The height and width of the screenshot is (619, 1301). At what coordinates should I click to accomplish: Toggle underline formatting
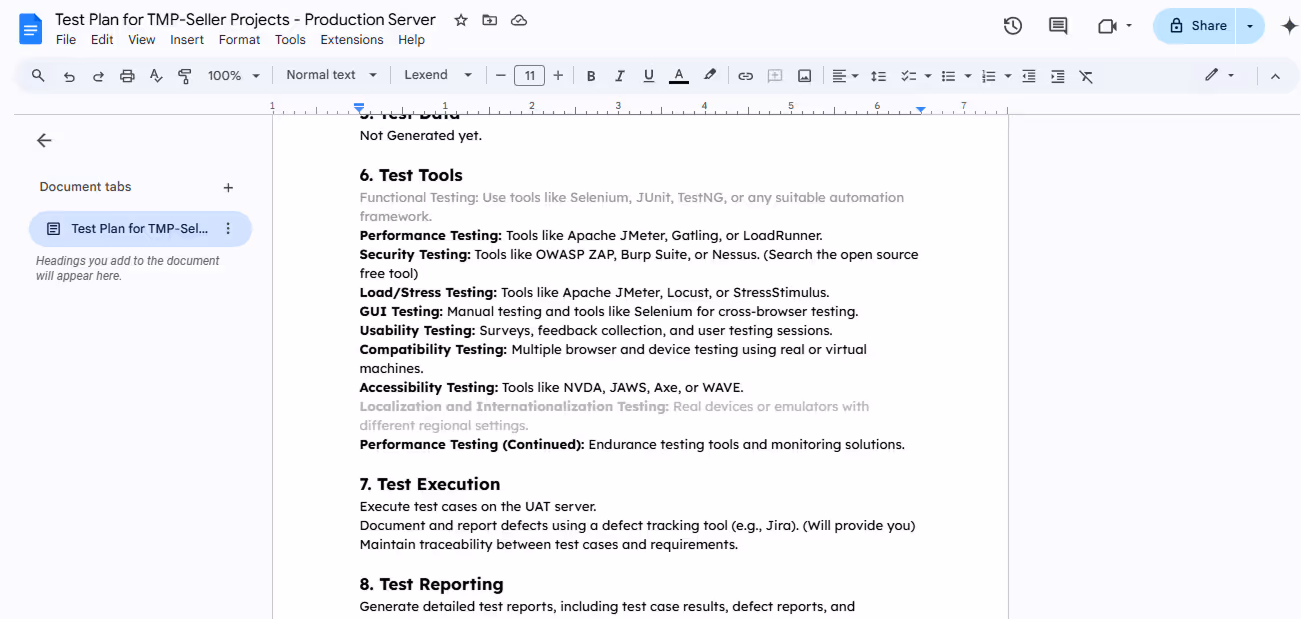649,75
